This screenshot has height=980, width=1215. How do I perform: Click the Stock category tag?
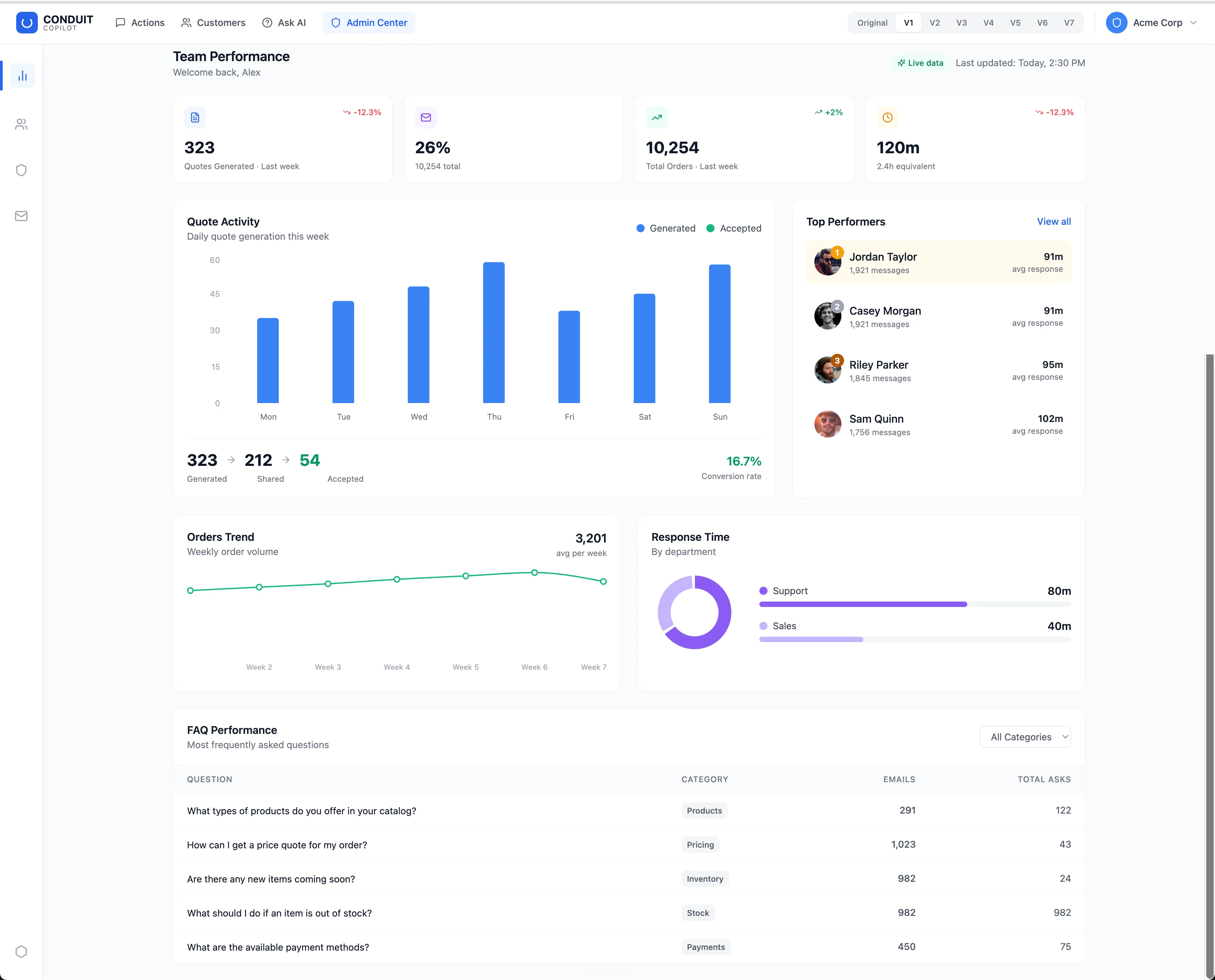(698, 913)
